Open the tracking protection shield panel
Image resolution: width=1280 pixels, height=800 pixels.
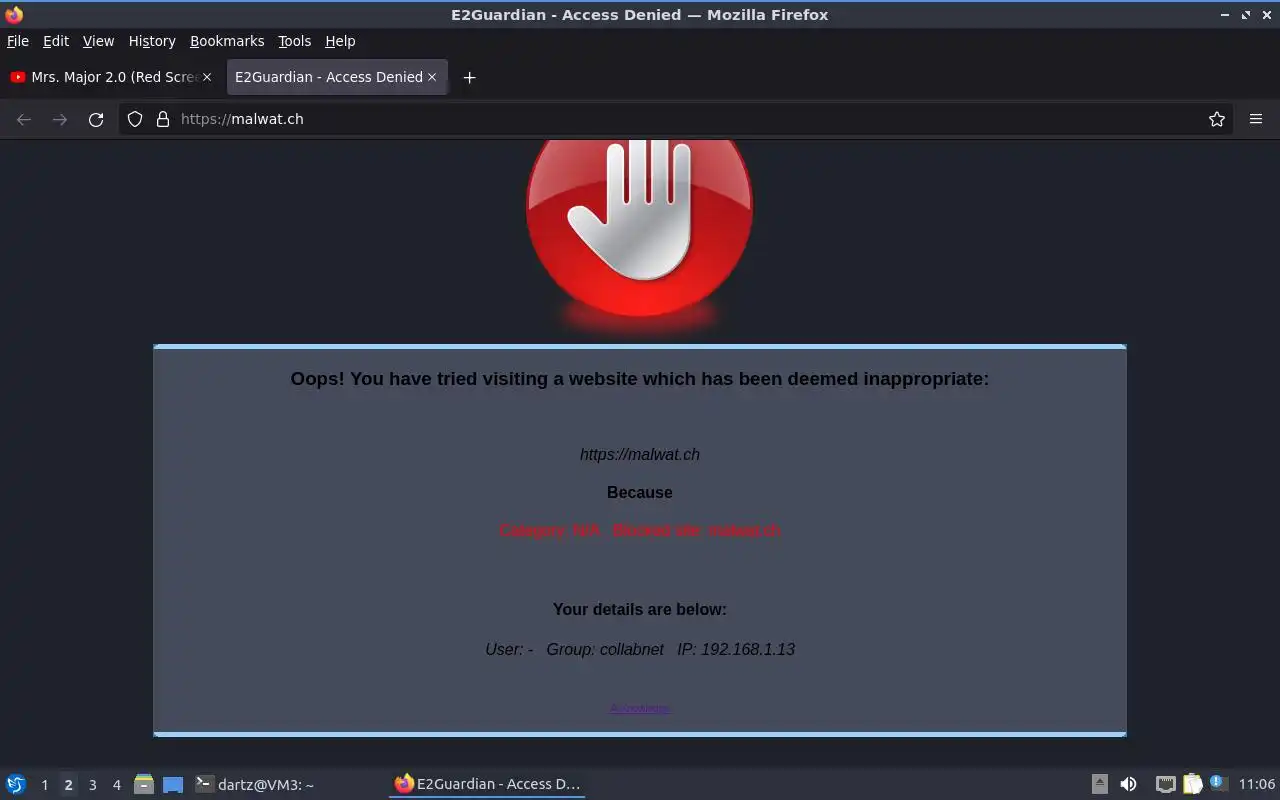[x=135, y=119]
